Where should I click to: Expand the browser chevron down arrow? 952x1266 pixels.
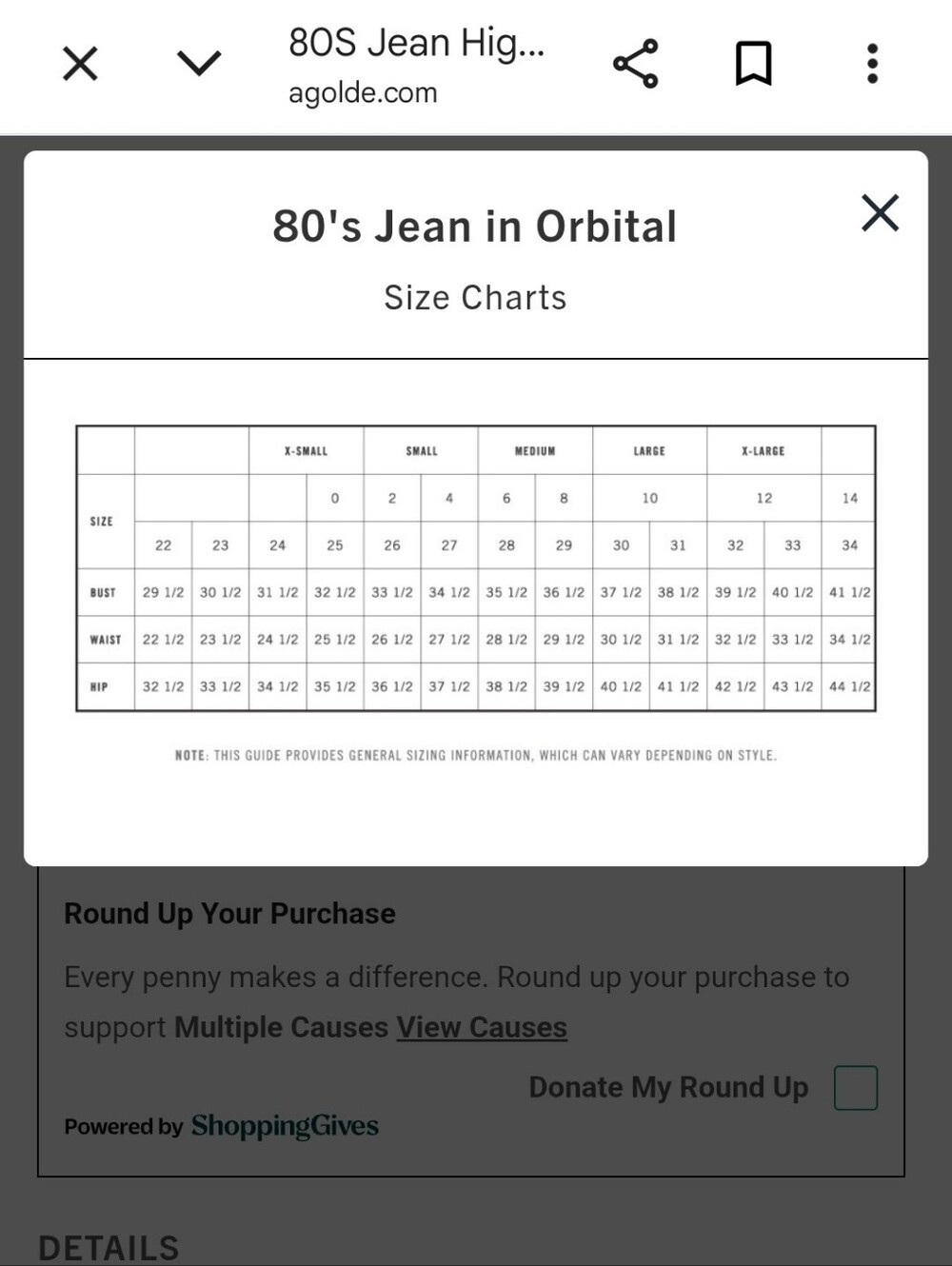199,64
